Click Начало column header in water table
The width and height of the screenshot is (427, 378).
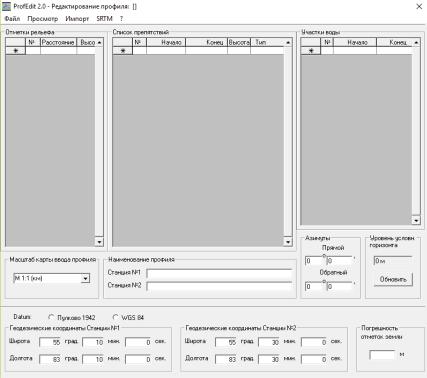(x=355, y=42)
